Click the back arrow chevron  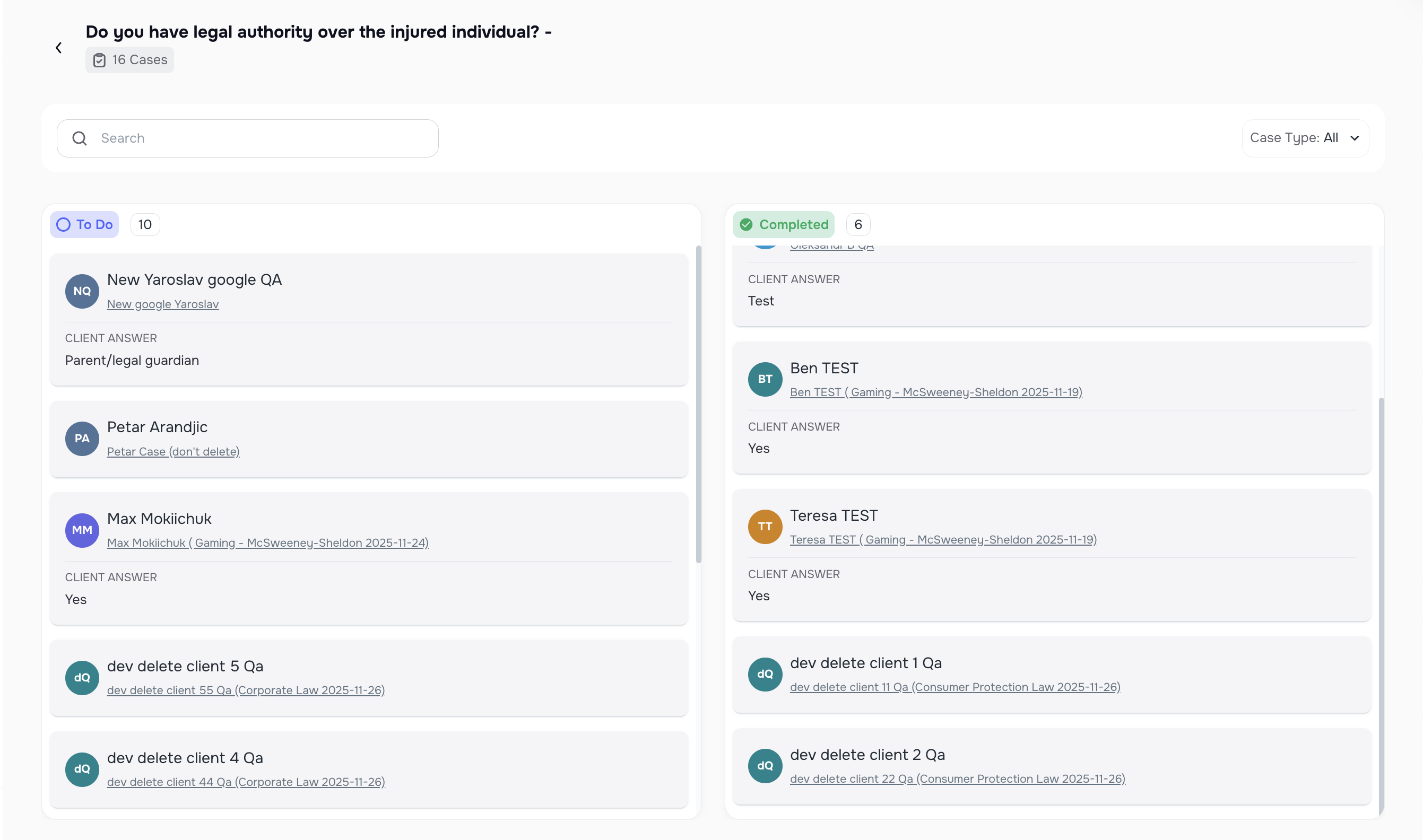(58, 48)
